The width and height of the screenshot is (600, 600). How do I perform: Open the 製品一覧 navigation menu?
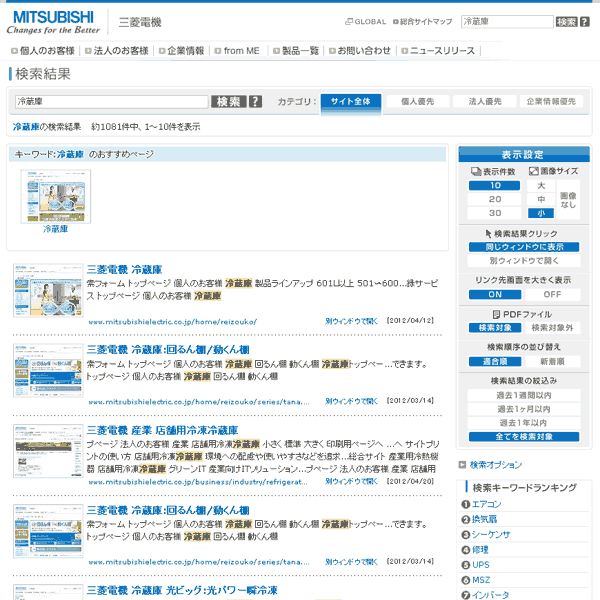(299, 50)
